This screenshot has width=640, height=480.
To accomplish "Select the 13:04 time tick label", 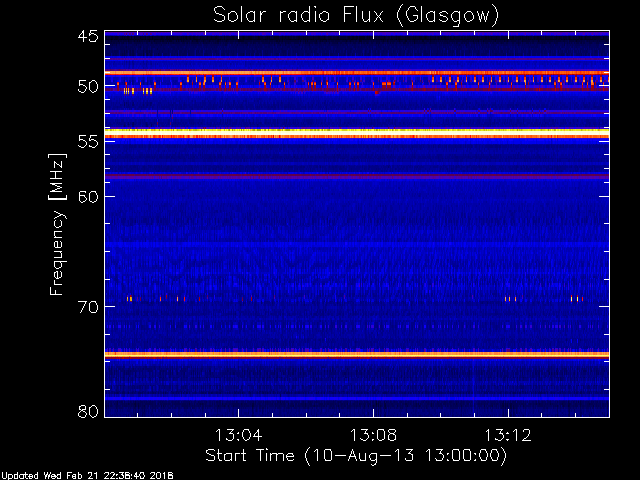I will [238, 435].
